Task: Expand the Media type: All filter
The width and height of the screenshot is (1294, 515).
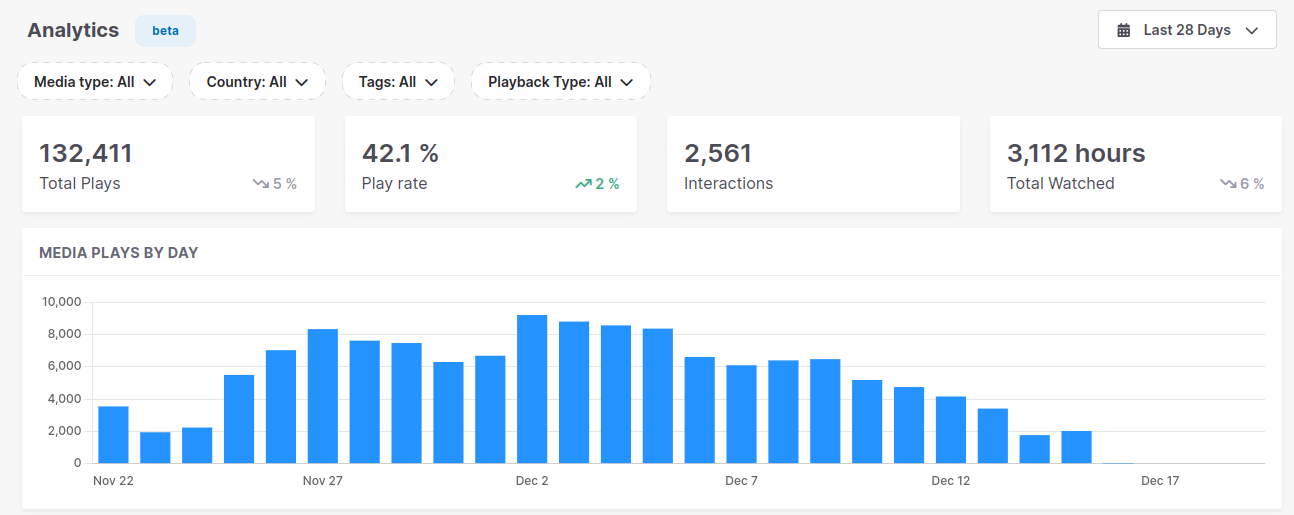Action: pos(95,82)
